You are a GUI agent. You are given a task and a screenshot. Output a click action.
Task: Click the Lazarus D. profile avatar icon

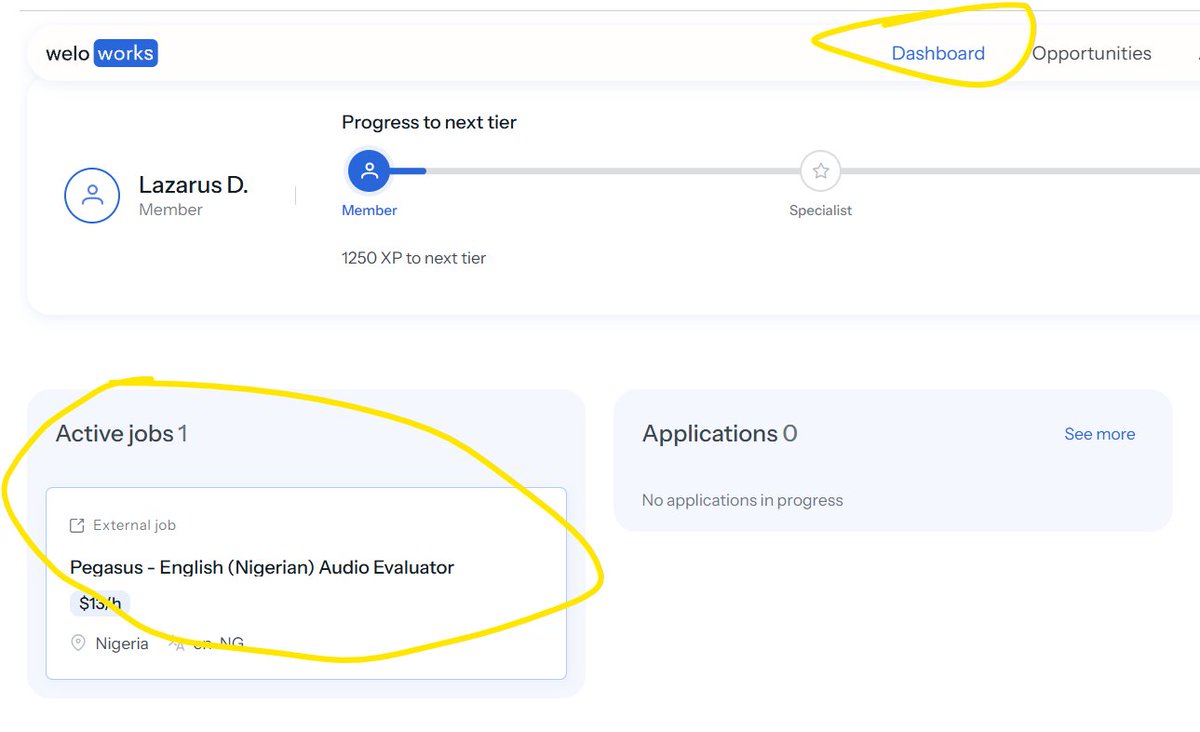click(x=92, y=195)
